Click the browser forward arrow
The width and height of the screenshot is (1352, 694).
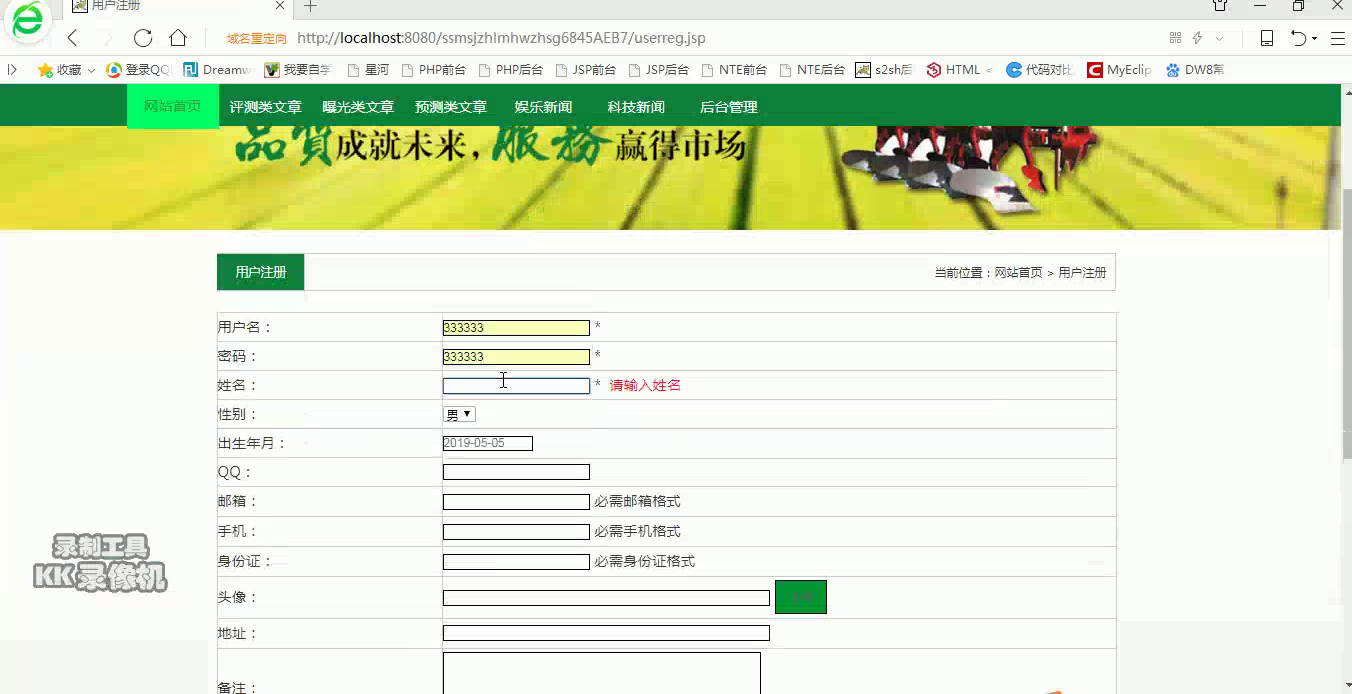(107, 38)
